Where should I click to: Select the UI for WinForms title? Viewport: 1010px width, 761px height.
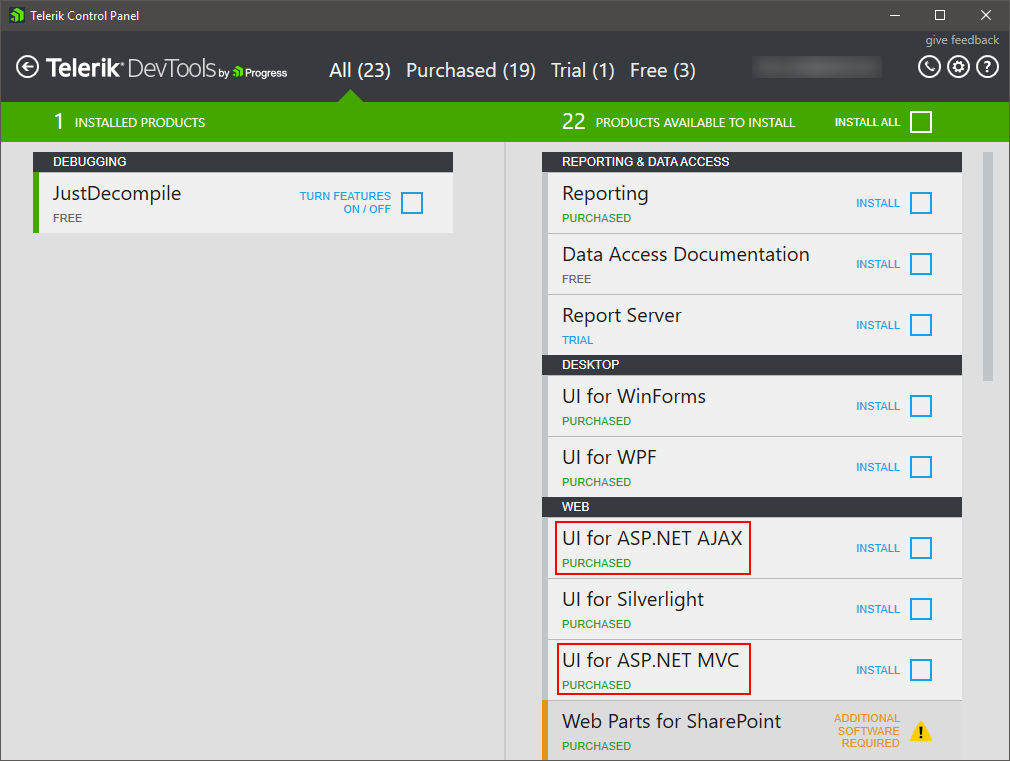(x=634, y=396)
